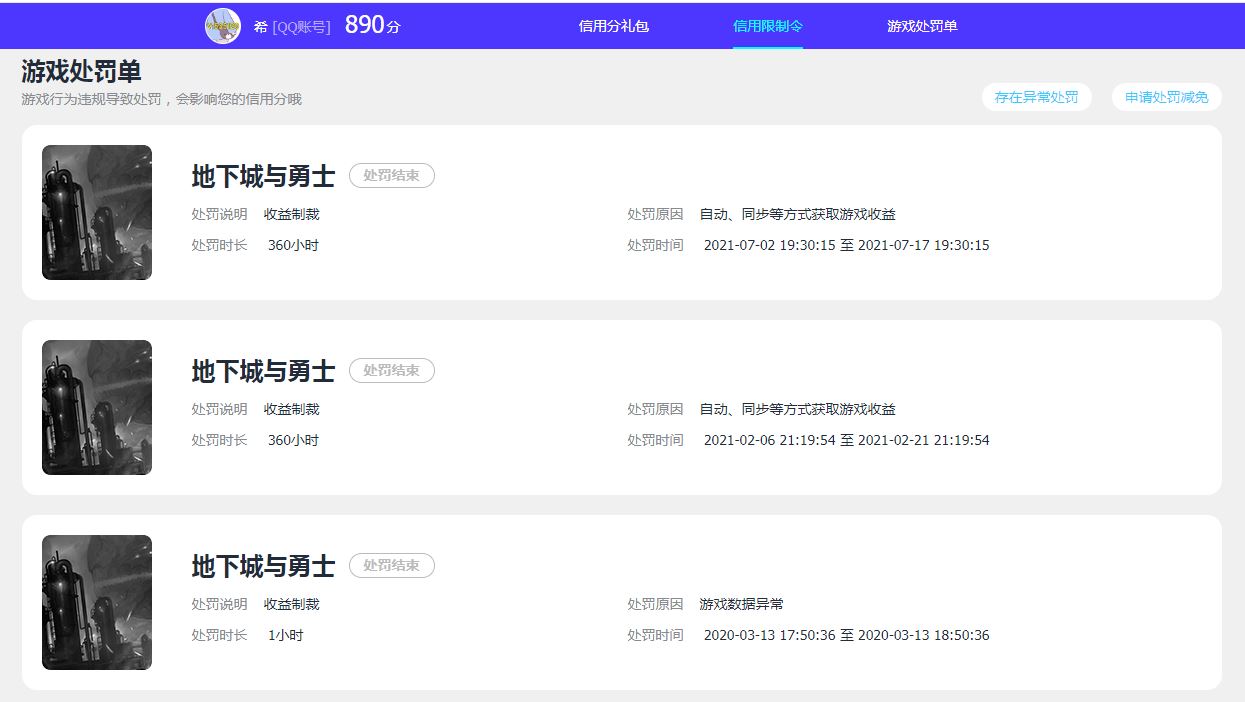The width and height of the screenshot is (1245, 702).
Task: Click 地下城与勇士 title of the 2021-07-02 penalty
Action: pos(263,176)
